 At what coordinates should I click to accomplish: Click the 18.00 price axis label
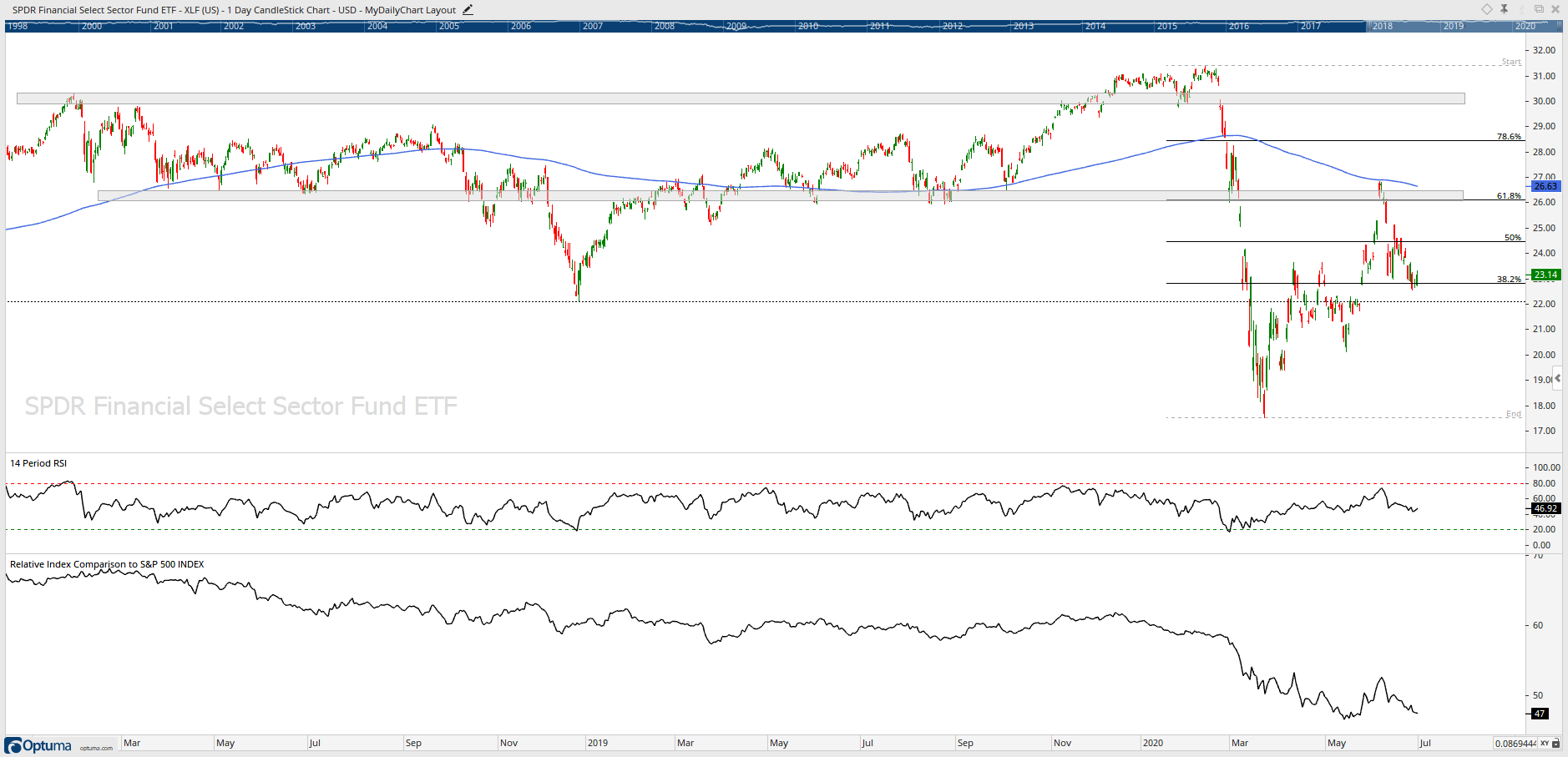(1544, 406)
